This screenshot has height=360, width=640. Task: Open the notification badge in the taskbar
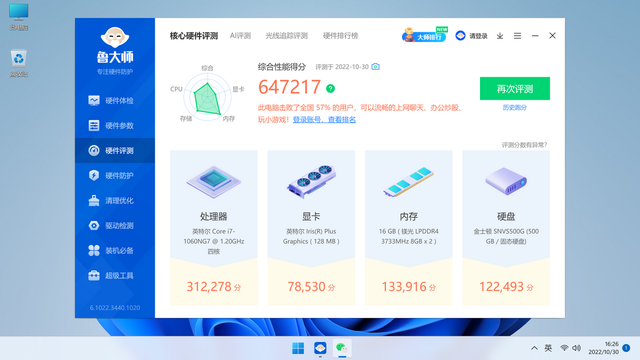(x=626, y=348)
